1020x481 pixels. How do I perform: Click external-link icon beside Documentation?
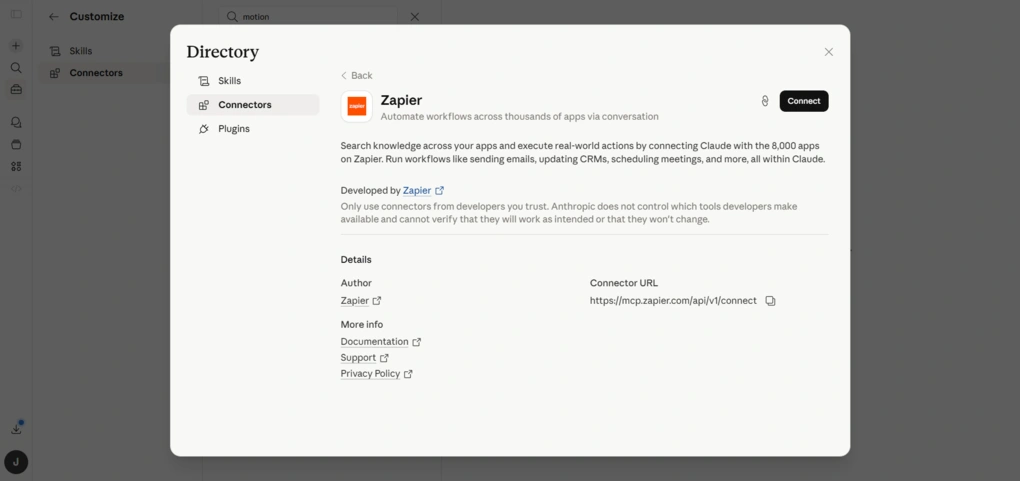click(416, 342)
